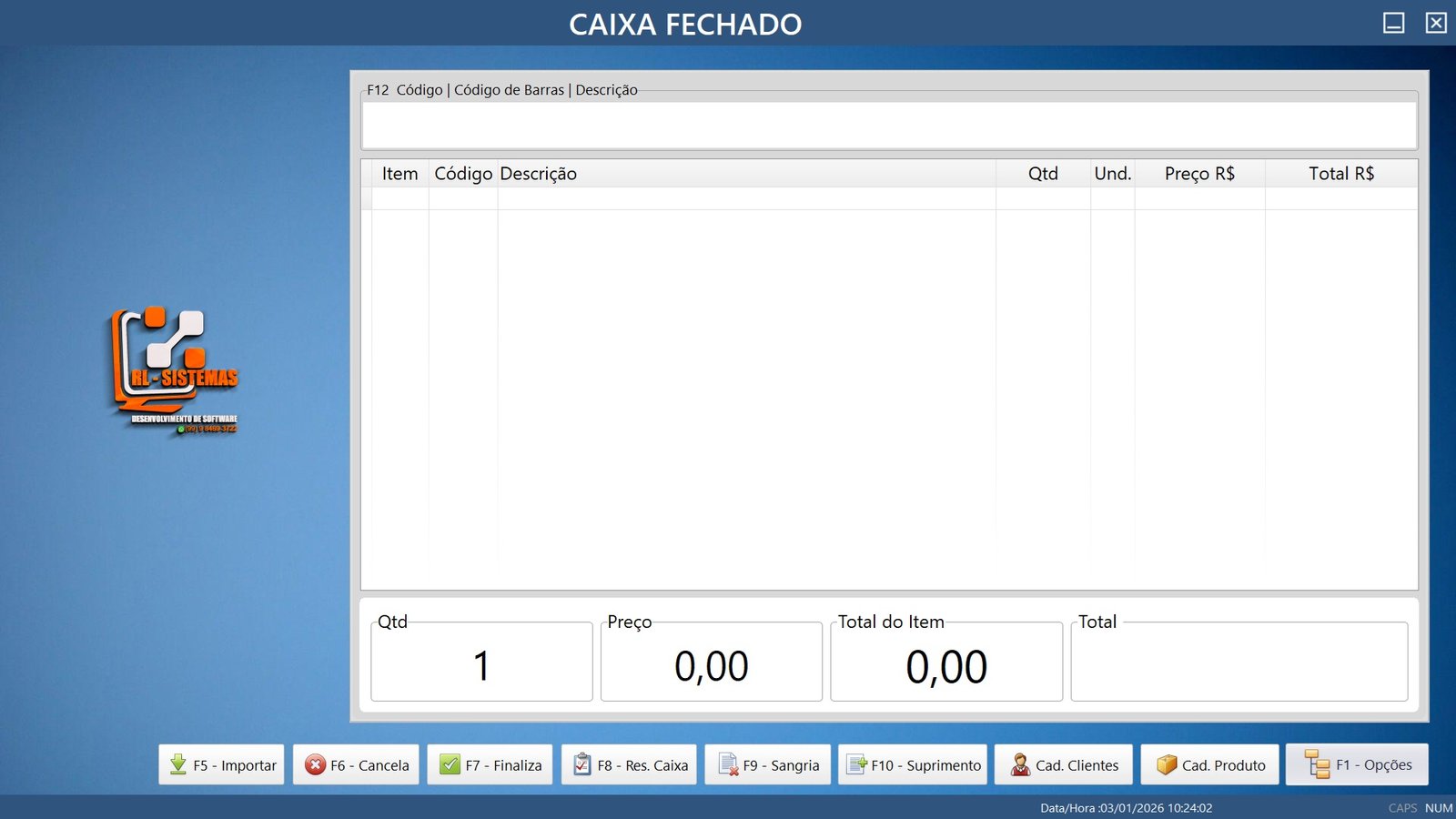Viewport: 1456px width, 819px height.
Task: Click the Qtd quantity field
Action: [x=481, y=664]
